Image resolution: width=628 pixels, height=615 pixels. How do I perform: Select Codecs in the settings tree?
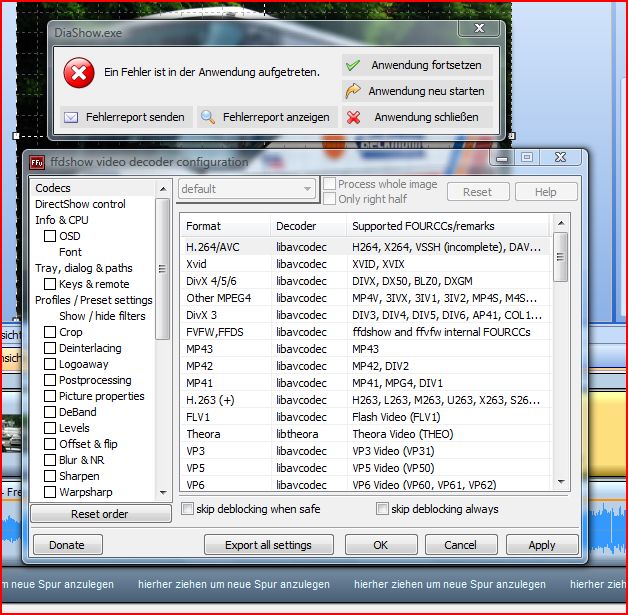pos(53,188)
